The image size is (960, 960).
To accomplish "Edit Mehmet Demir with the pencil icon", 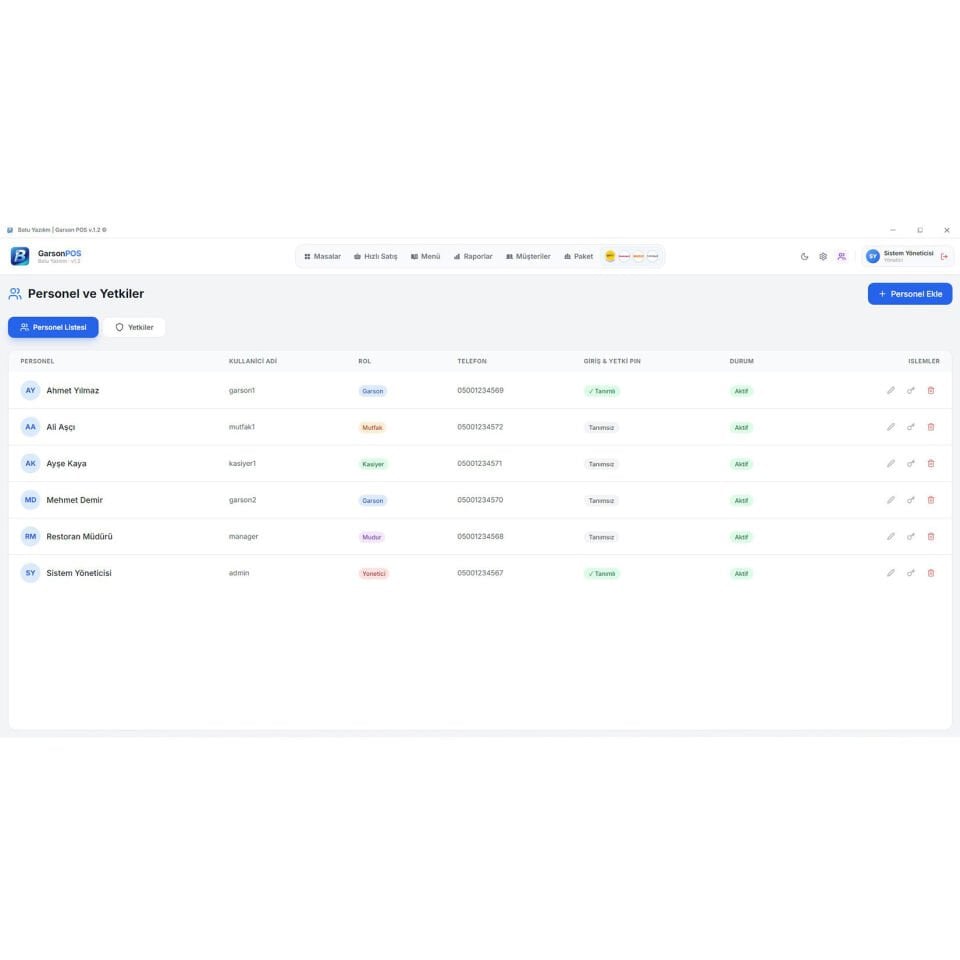I will point(891,500).
